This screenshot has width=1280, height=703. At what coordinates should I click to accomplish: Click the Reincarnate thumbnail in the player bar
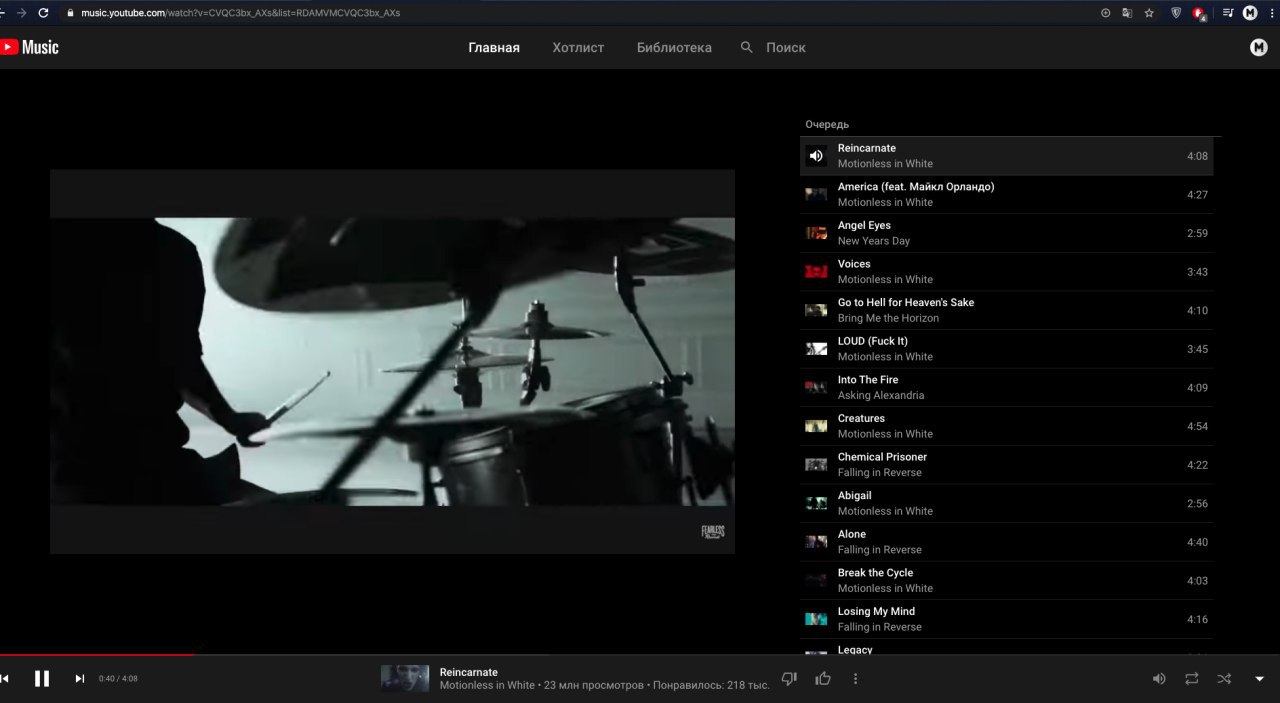(405, 678)
